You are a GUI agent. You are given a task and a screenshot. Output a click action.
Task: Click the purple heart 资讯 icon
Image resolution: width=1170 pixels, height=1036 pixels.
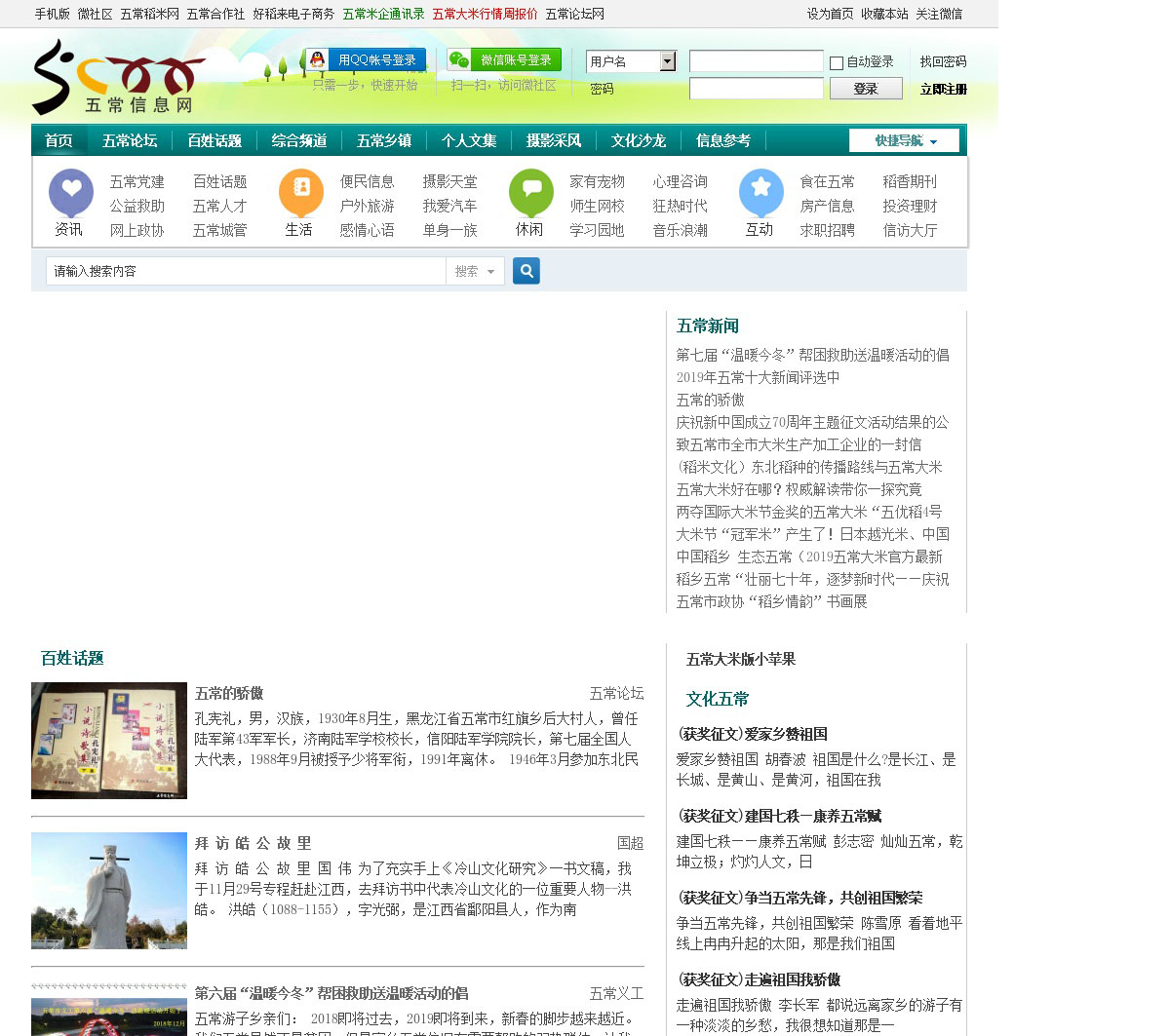70,192
